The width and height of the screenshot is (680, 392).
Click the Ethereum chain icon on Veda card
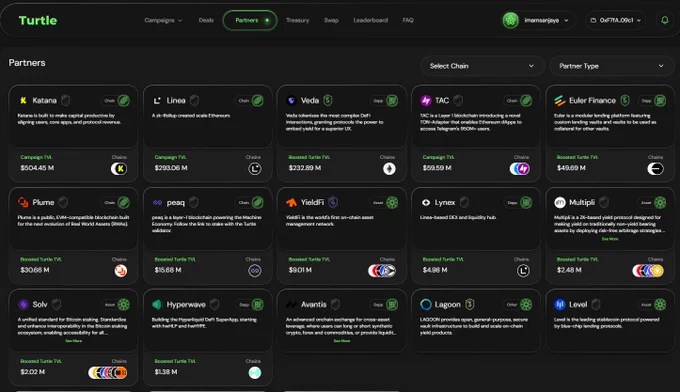tap(389, 169)
